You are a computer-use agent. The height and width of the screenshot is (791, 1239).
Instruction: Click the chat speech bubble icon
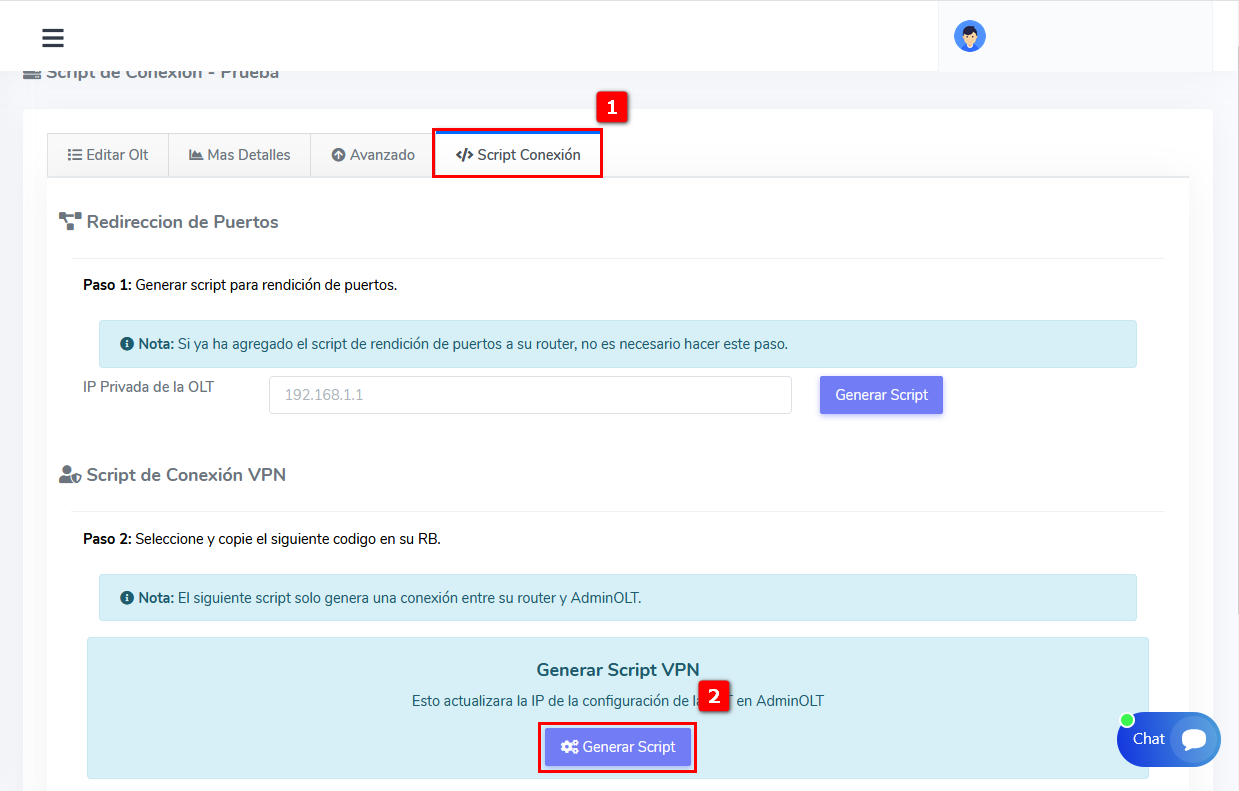pos(1194,740)
